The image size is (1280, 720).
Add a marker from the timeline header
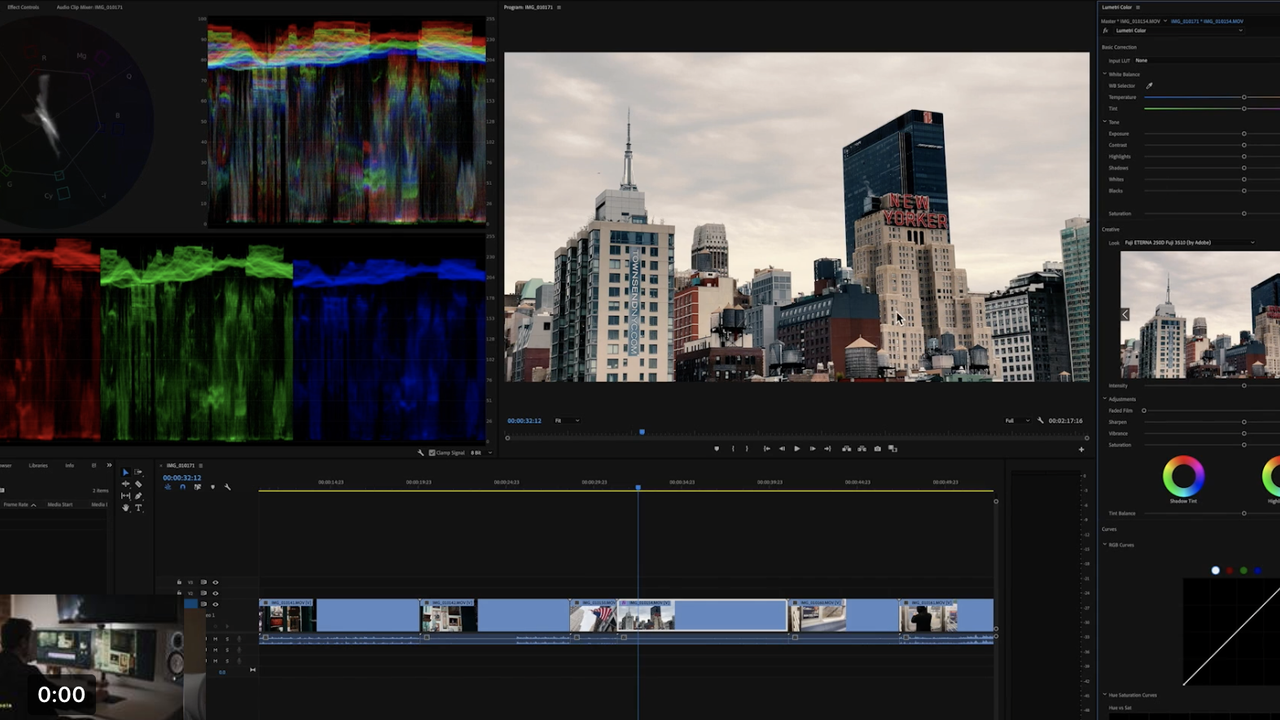click(x=213, y=487)
